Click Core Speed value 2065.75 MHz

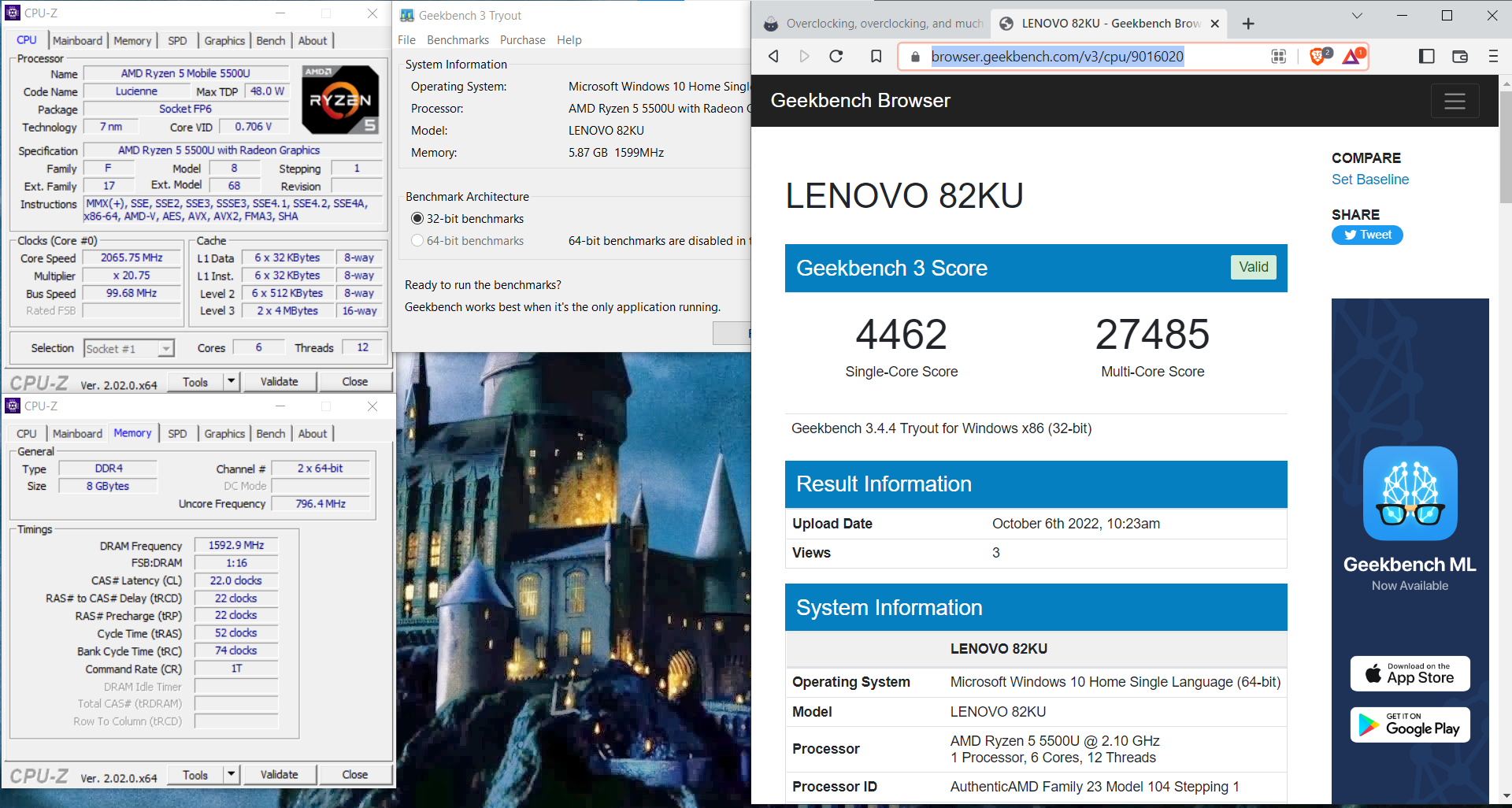coord(132,258)
